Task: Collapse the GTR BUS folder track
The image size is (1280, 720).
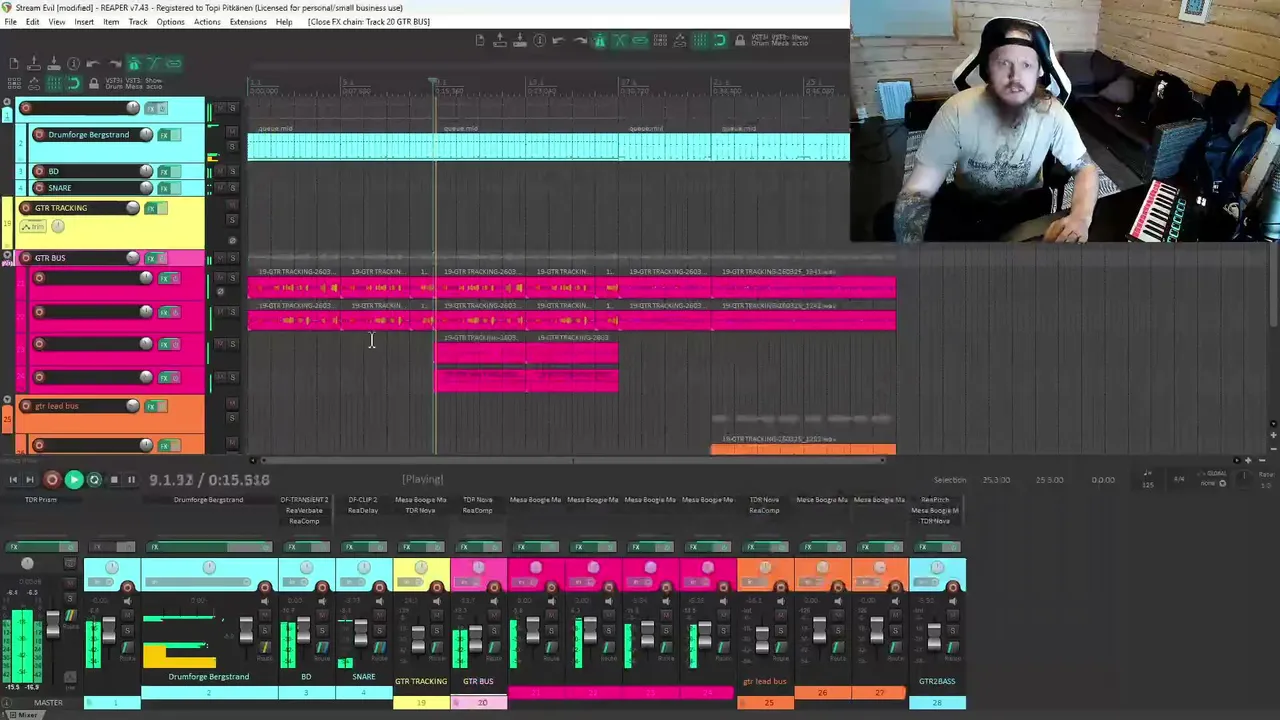Action: (x=7, y=255)
